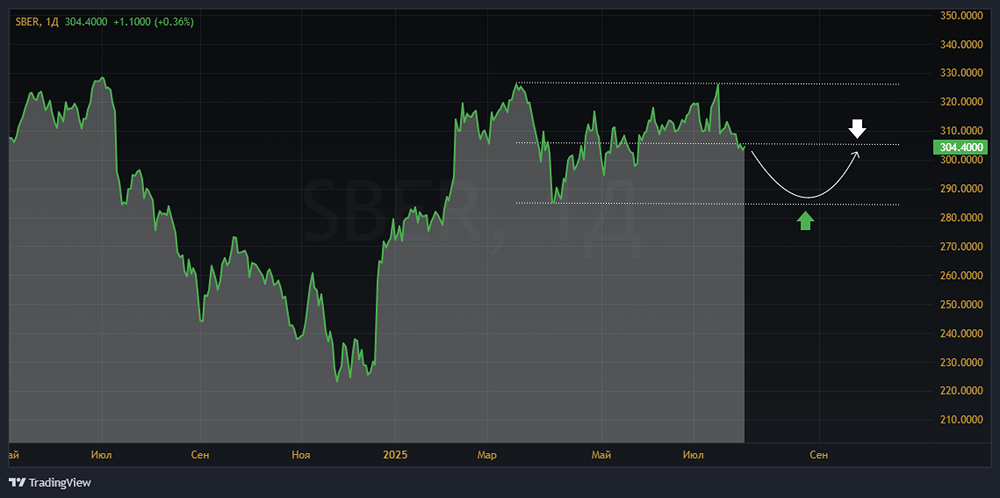Click the white down arrow marker
The height and width of the screenshot is (498, 1000).
pyautogui.click(x=857, y=128)
